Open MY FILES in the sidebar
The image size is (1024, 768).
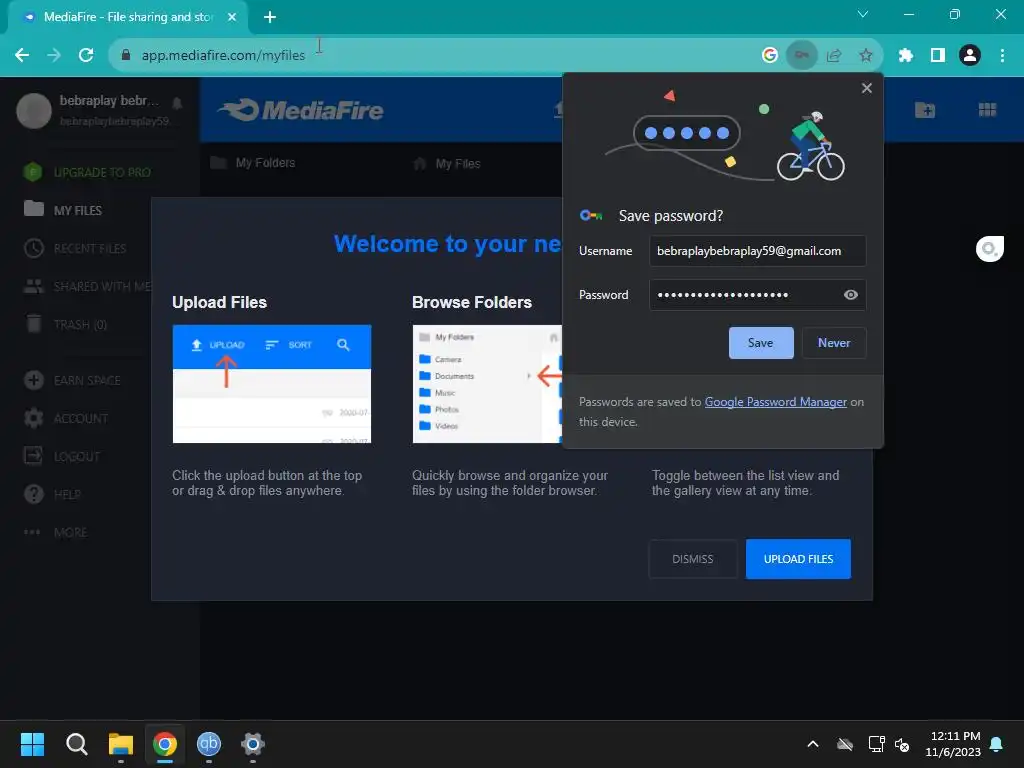point(63,210)
